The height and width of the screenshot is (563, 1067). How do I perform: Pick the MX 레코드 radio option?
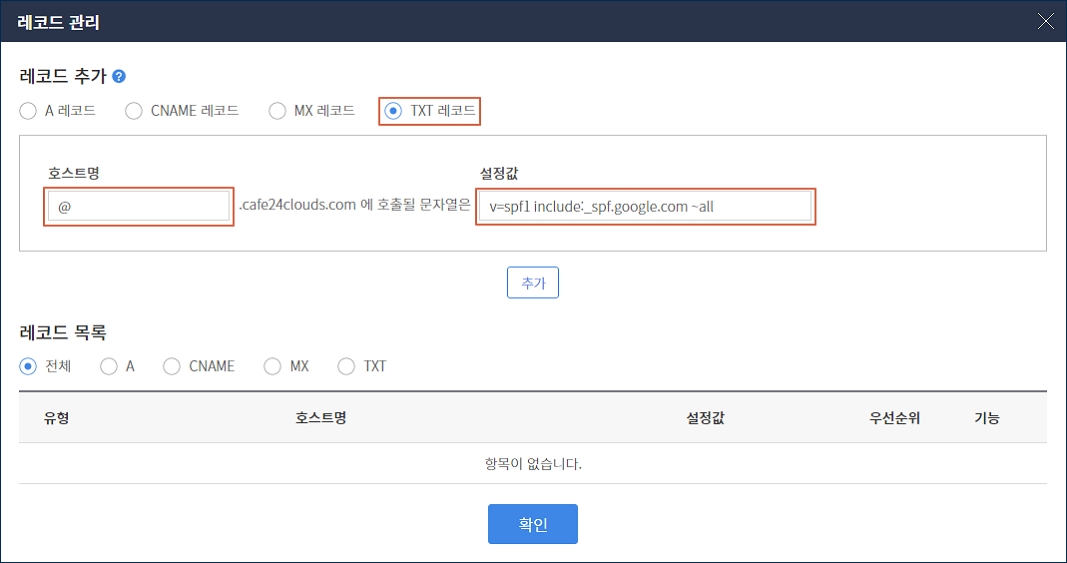point(277,111)
